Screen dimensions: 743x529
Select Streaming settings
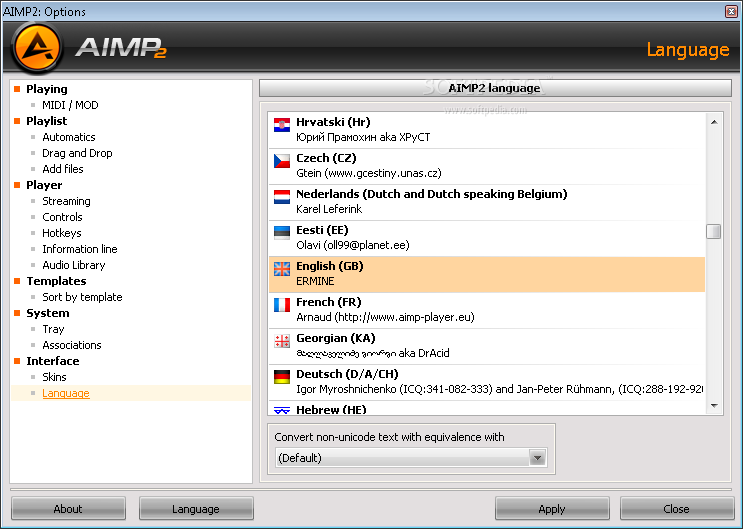(66, 201)
